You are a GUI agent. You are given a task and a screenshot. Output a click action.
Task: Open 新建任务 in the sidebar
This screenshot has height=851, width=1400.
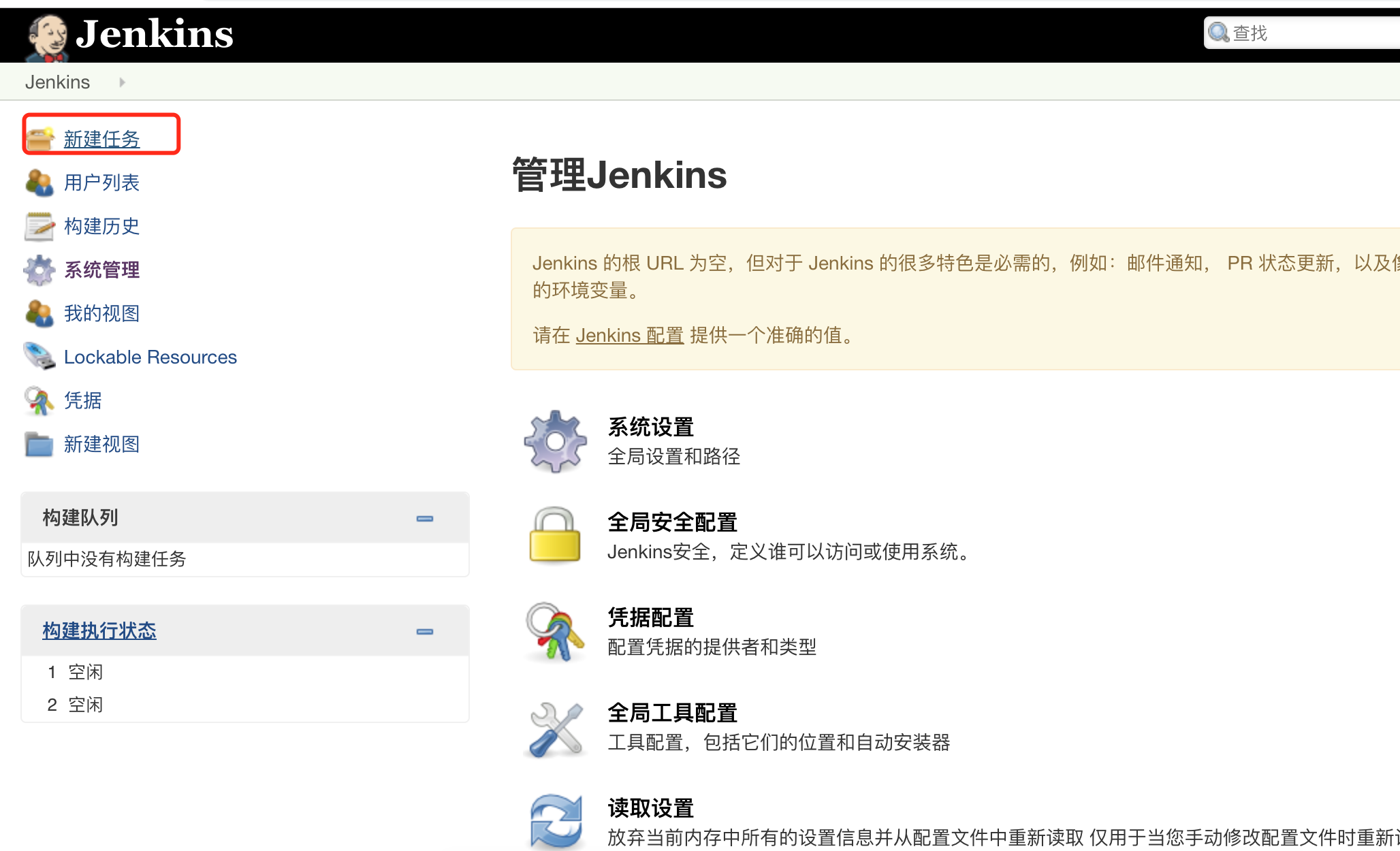point(101,139)
